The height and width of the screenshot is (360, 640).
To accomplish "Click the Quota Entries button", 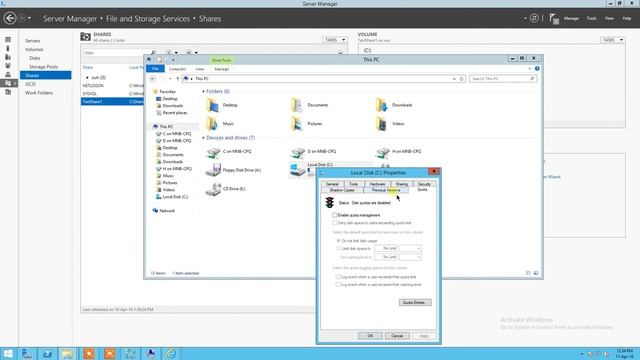I will [x=415, y=302].
